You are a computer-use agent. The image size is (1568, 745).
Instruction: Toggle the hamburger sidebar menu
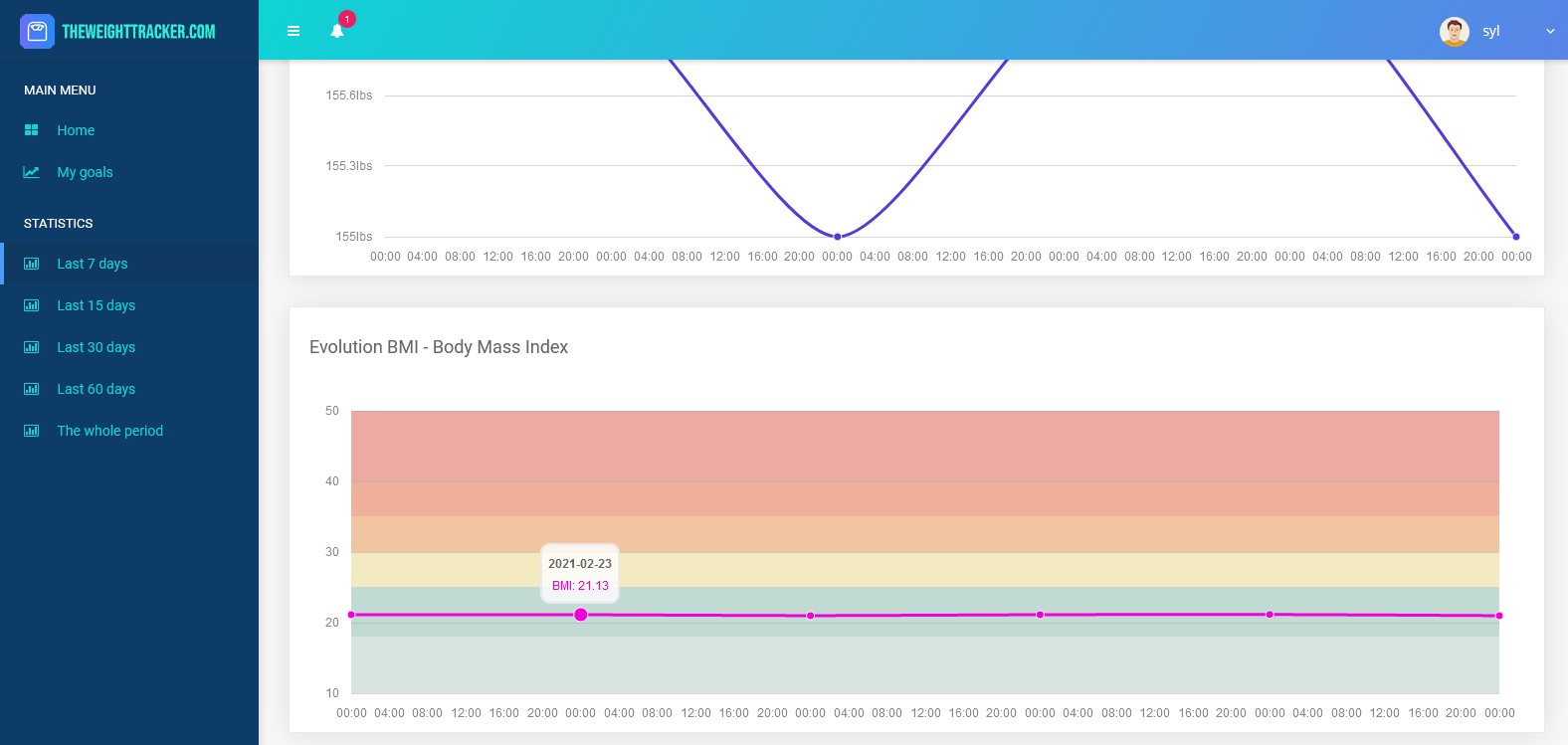(294, 31)
